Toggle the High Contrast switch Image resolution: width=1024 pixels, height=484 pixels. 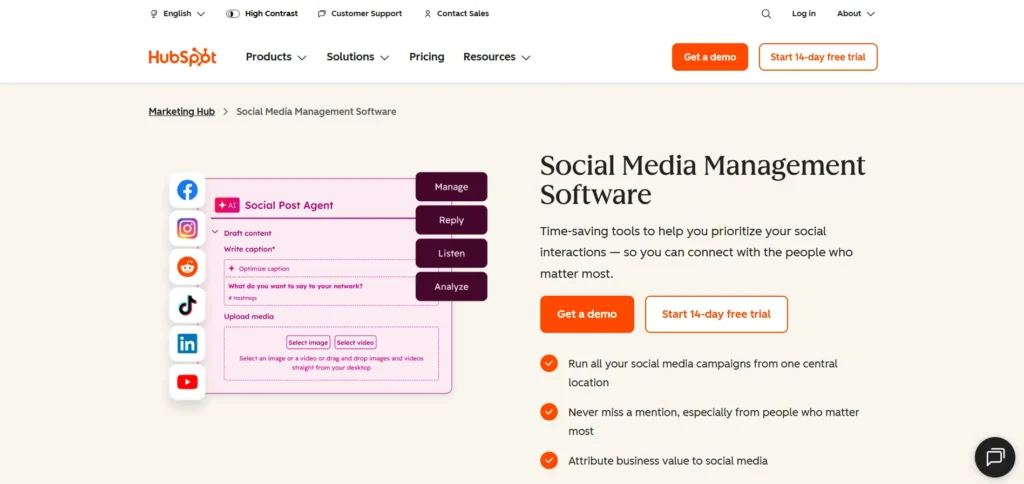click(232, 14)
